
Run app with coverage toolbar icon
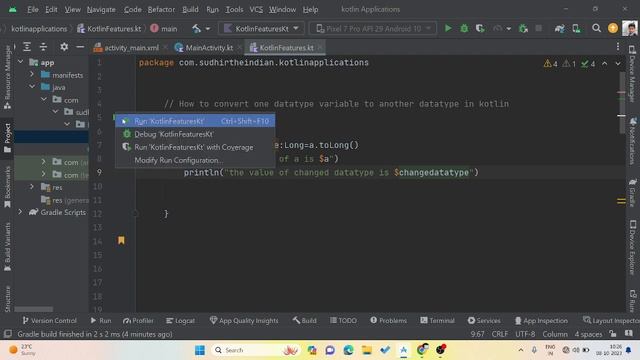point(480,29)
